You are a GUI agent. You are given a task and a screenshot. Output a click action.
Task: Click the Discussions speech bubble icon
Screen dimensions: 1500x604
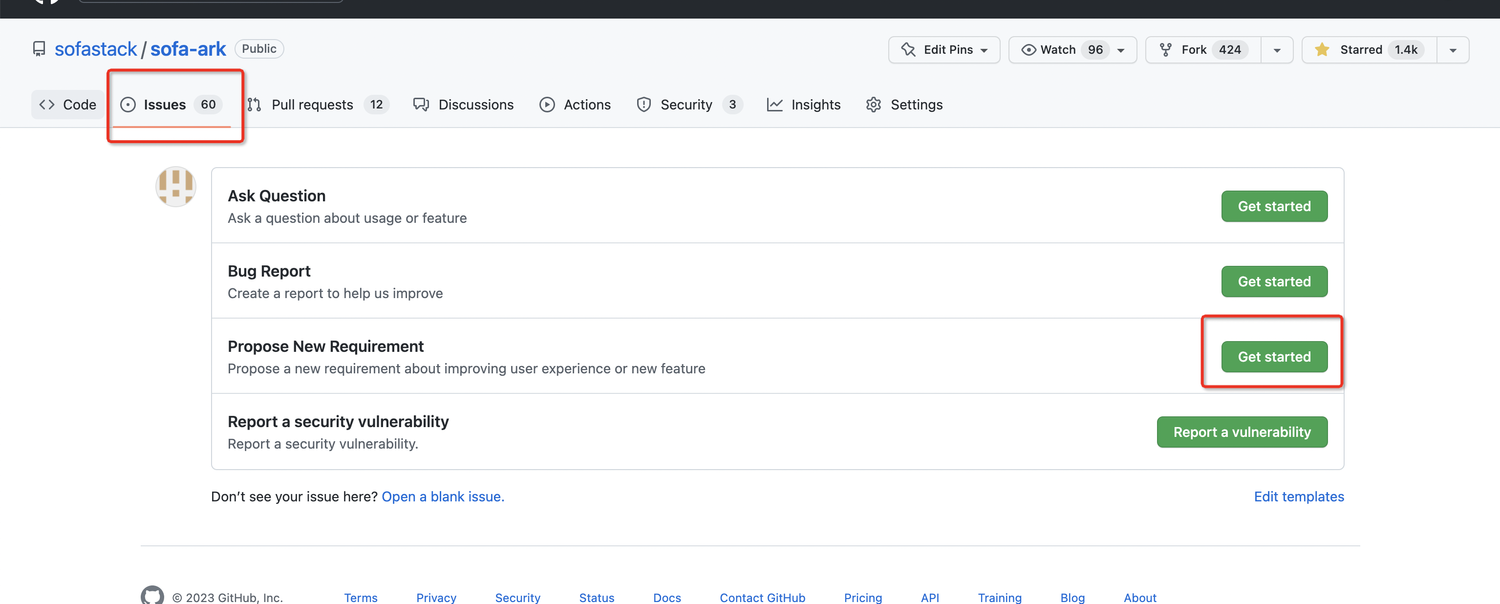[421, 104]
